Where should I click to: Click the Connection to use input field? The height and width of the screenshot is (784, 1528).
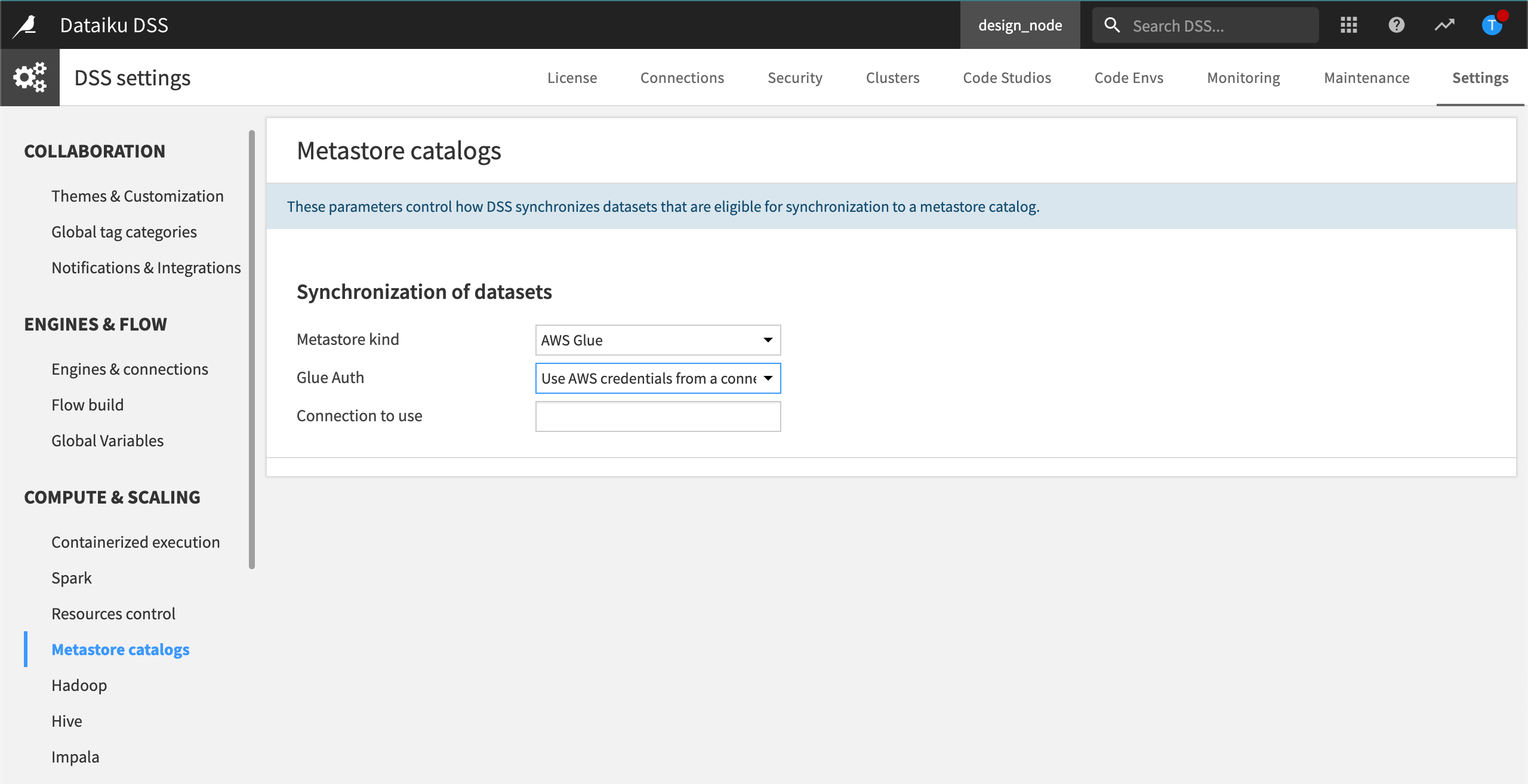coord(658,416)
